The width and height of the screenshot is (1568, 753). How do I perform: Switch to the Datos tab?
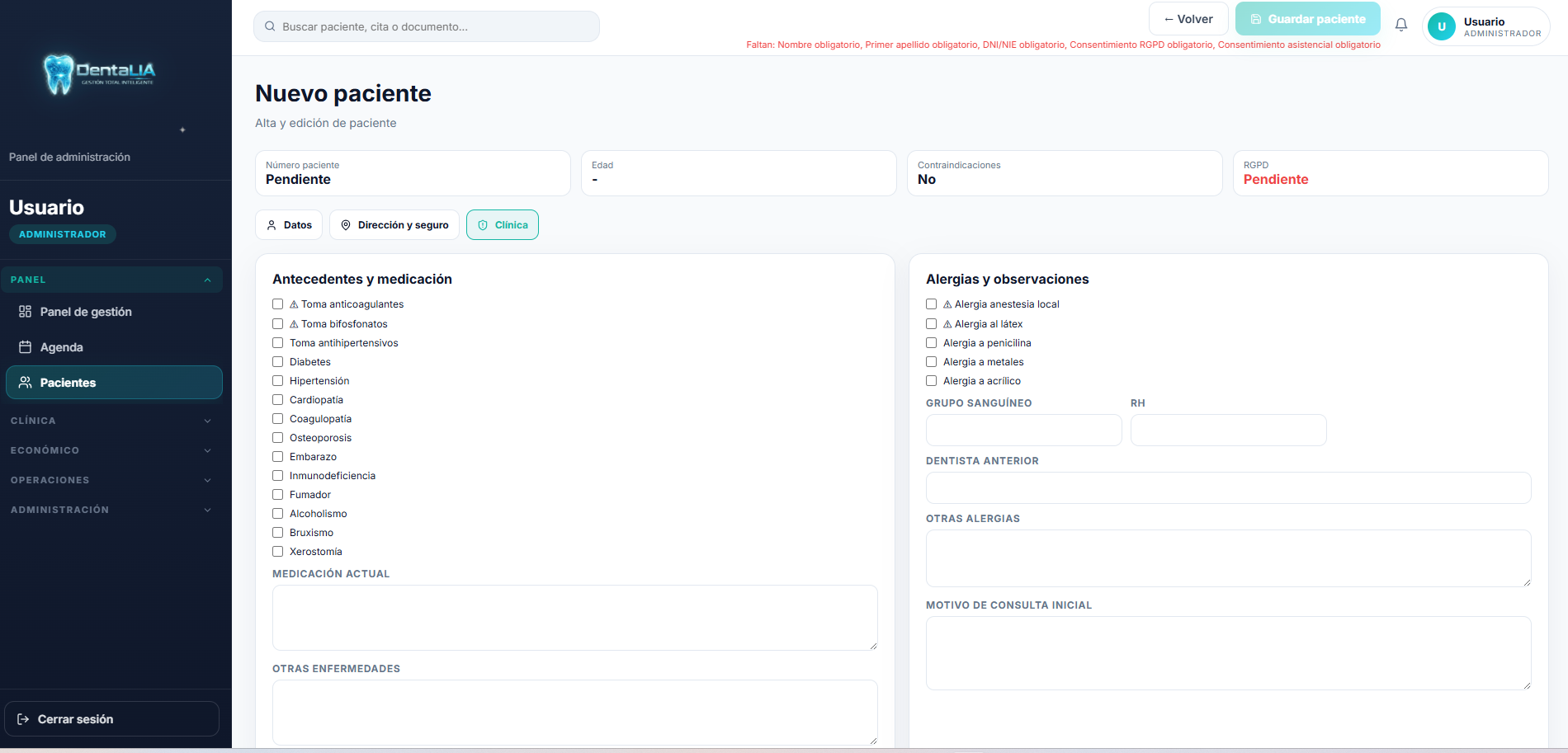point(289,225)
